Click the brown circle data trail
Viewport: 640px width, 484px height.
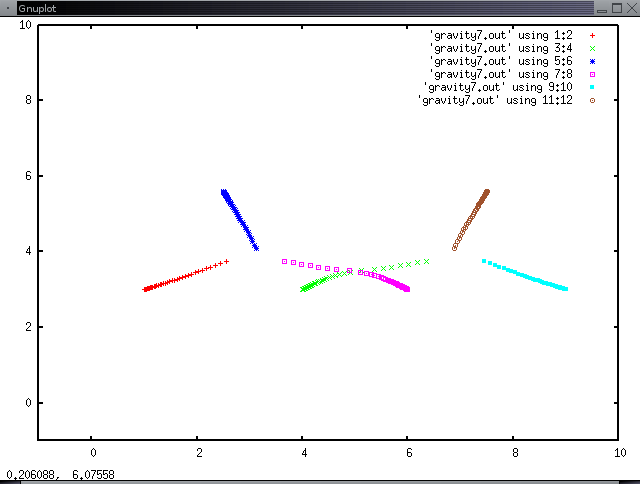point(471,220)
